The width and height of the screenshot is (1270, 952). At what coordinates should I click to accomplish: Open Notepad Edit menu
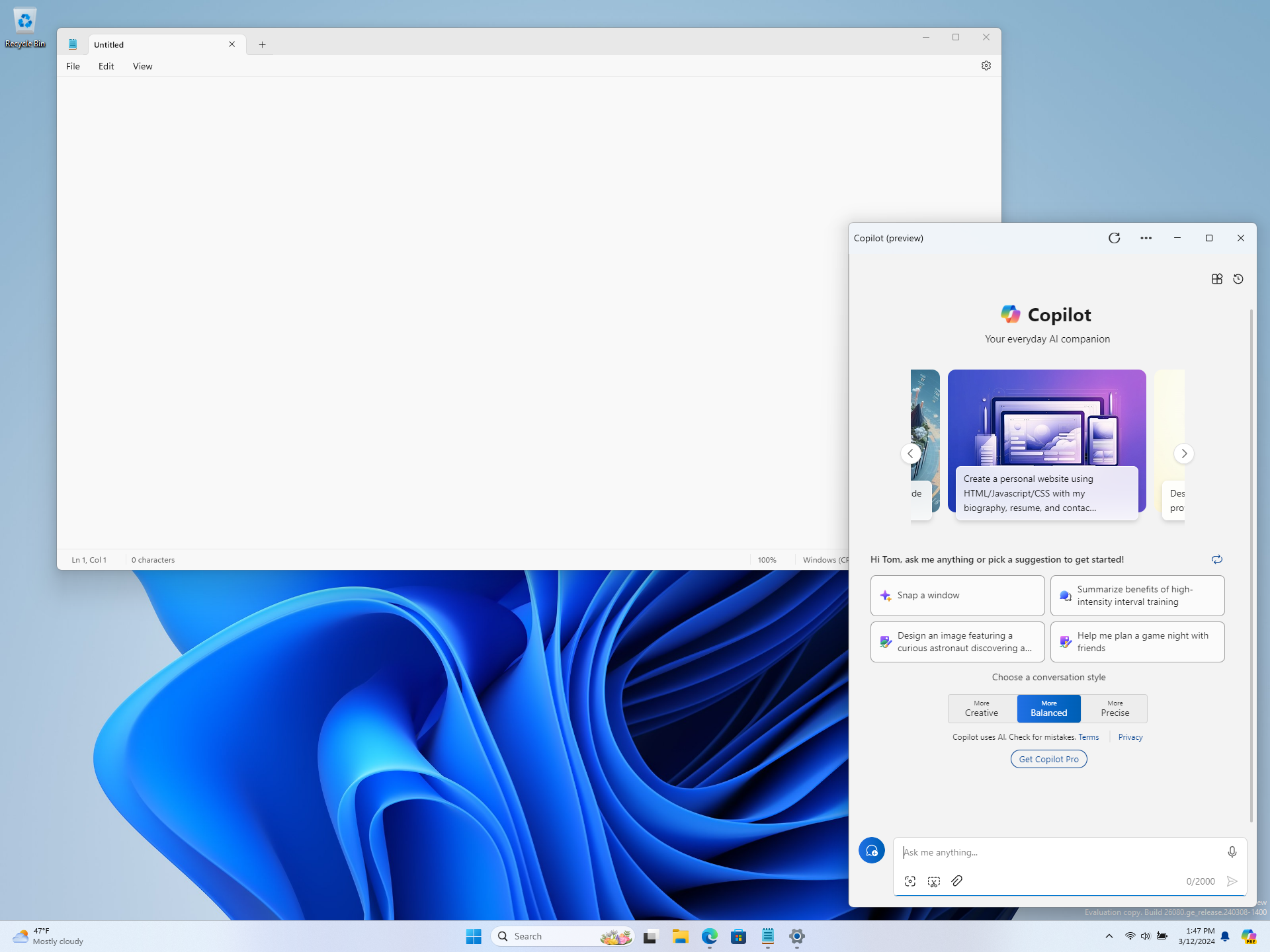pos(105,65)
